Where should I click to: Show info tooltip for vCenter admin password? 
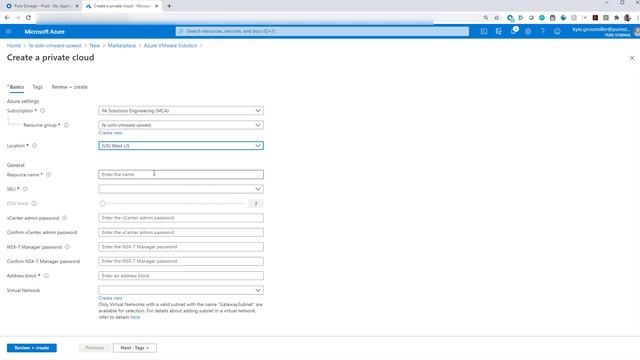pyautogui.click(x=64, y=218)
